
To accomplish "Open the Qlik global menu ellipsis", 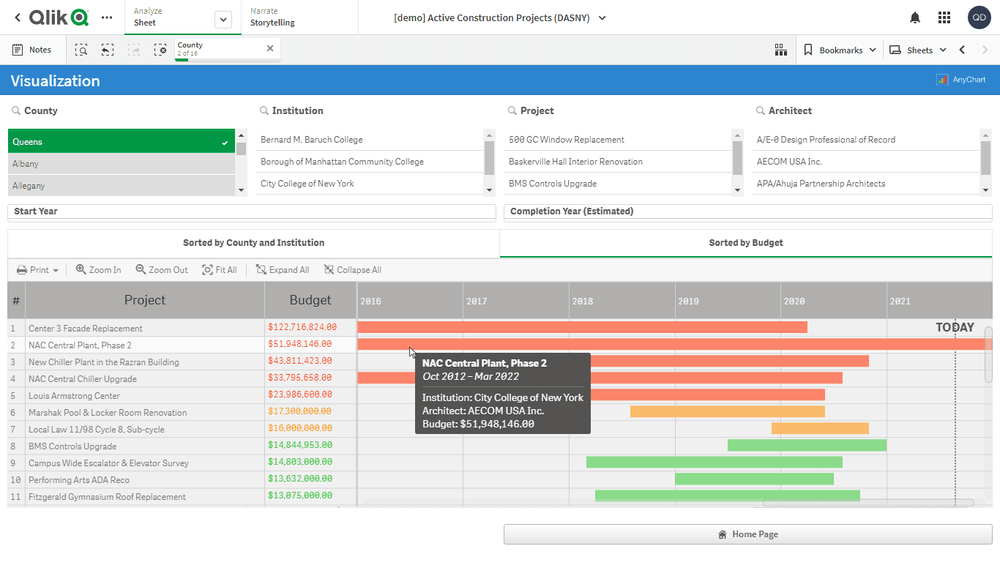I will (107, 18).
